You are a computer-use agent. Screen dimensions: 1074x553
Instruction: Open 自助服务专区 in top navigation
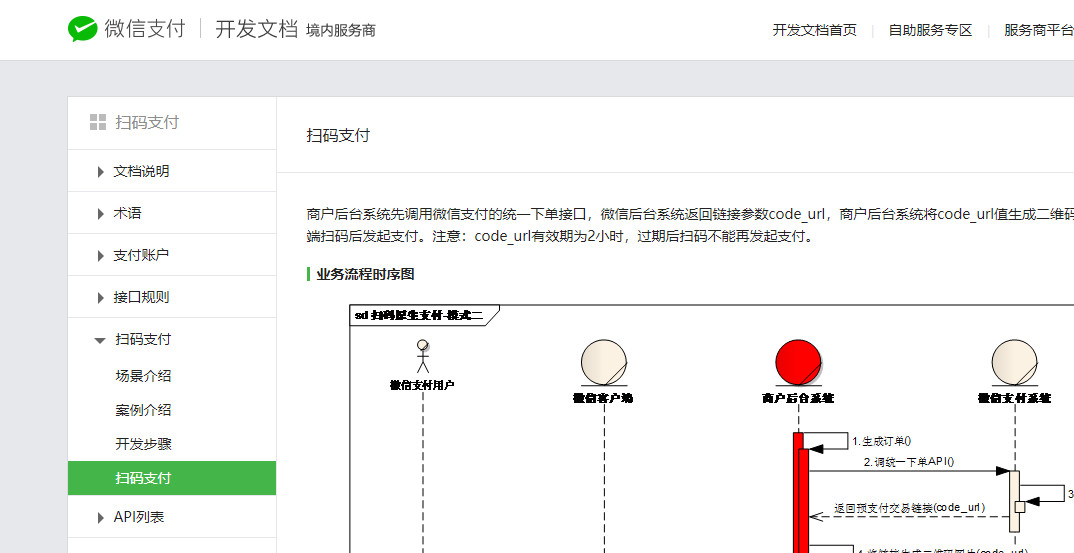point(930,30)
